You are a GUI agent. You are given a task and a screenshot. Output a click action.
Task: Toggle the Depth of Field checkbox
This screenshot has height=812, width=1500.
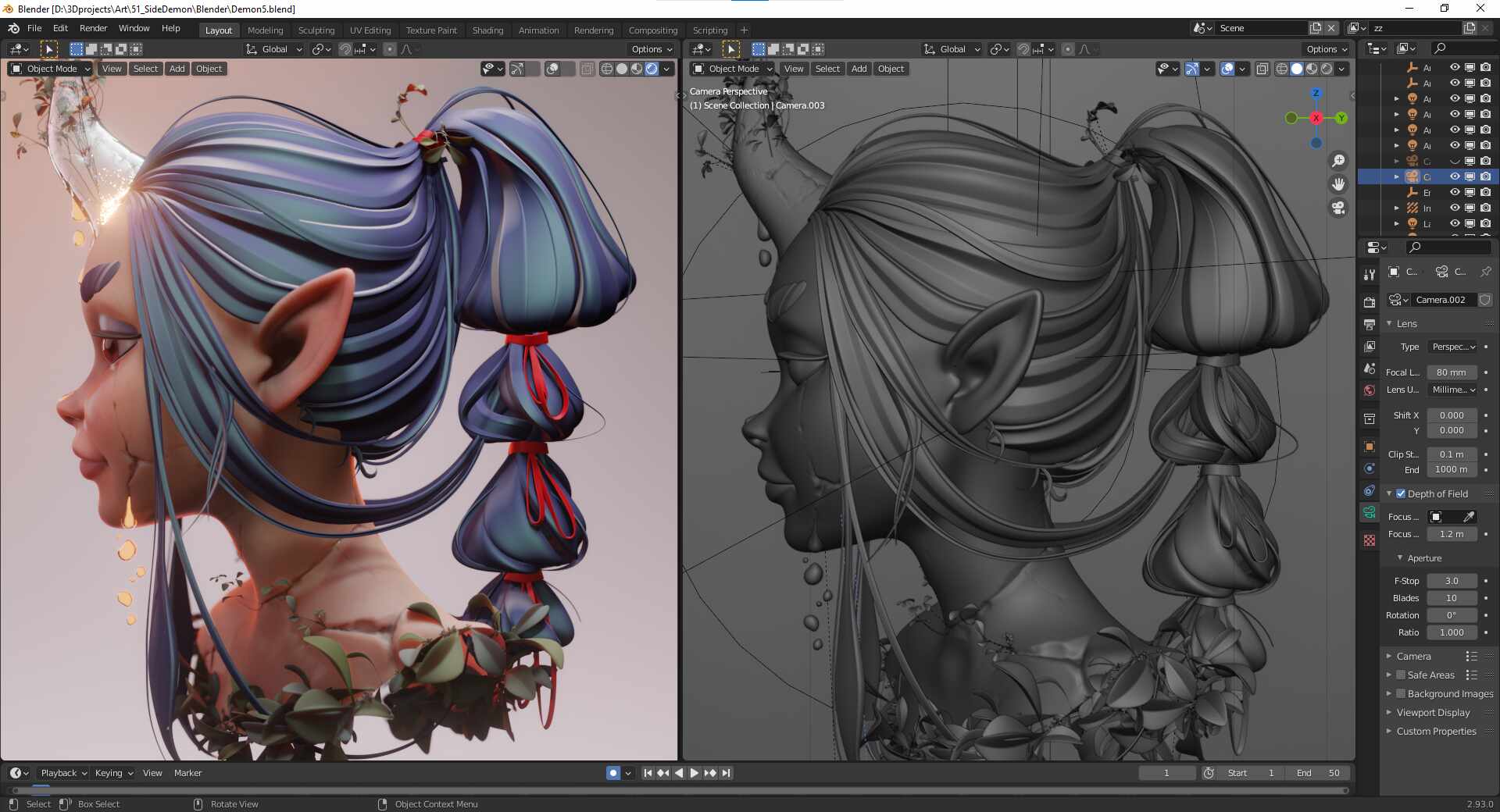pos(1401,493)
